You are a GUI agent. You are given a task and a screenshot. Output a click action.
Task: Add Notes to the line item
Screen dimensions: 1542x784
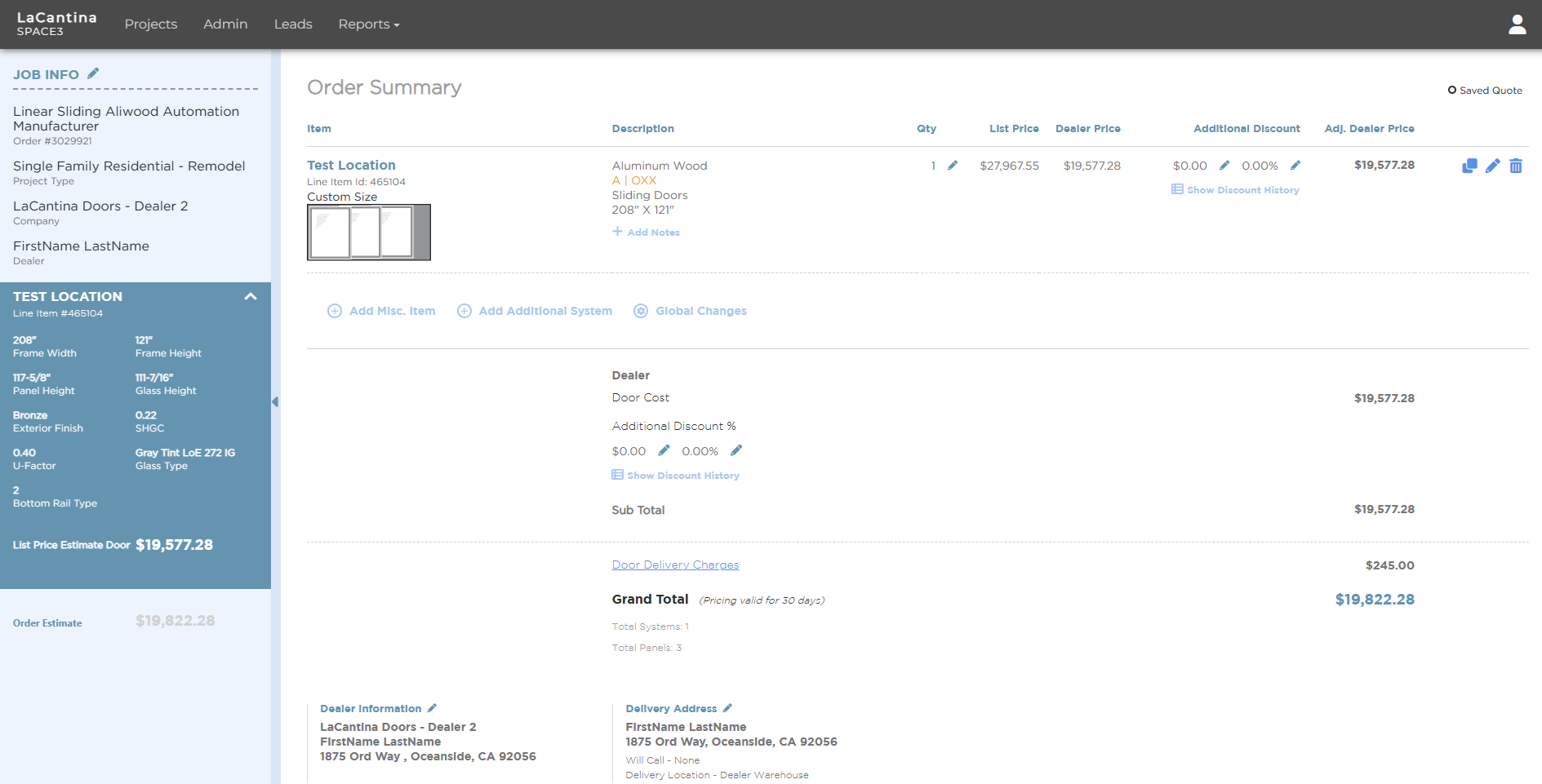point(646,233)
